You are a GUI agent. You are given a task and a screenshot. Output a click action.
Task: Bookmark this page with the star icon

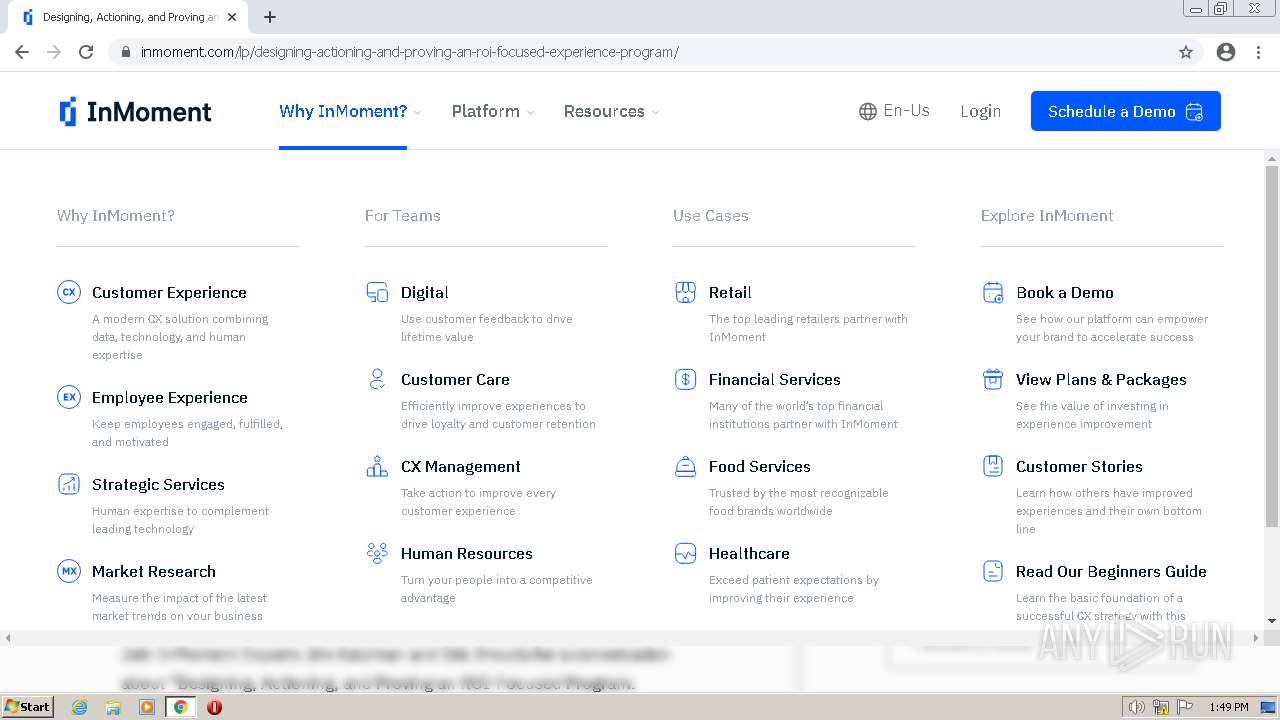pyautogui.click(x=1186, y=52)
